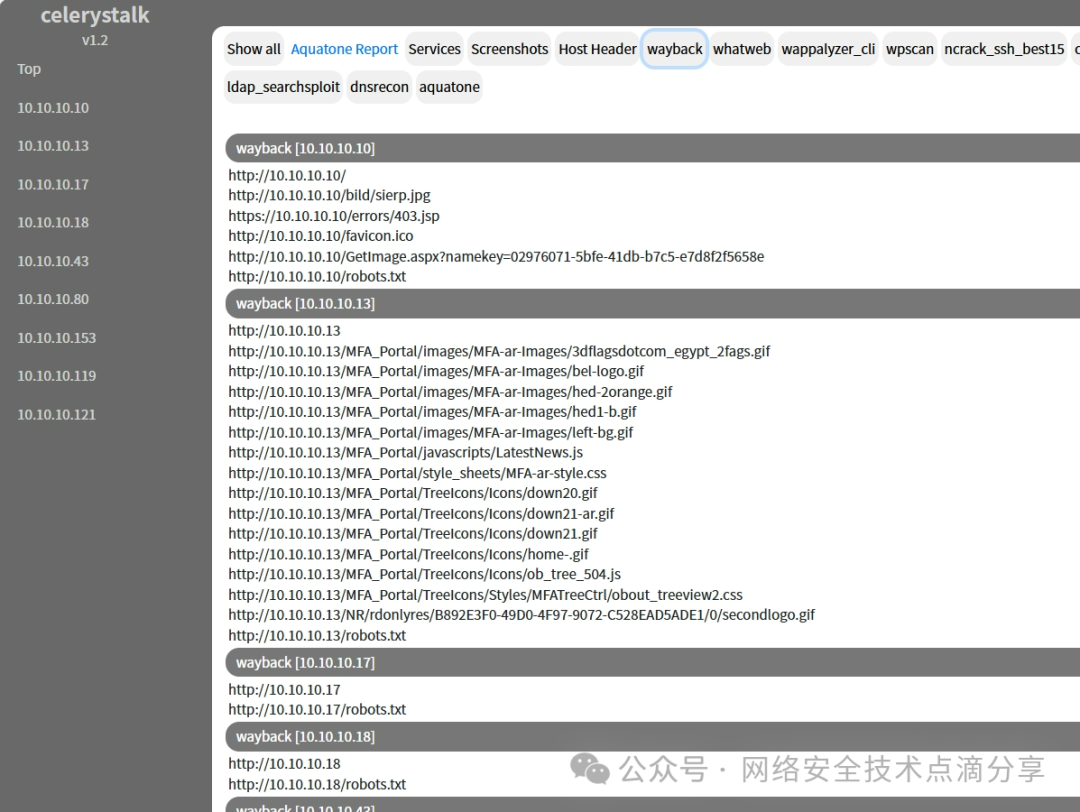Click the celerystalk title

click(94, 15)
